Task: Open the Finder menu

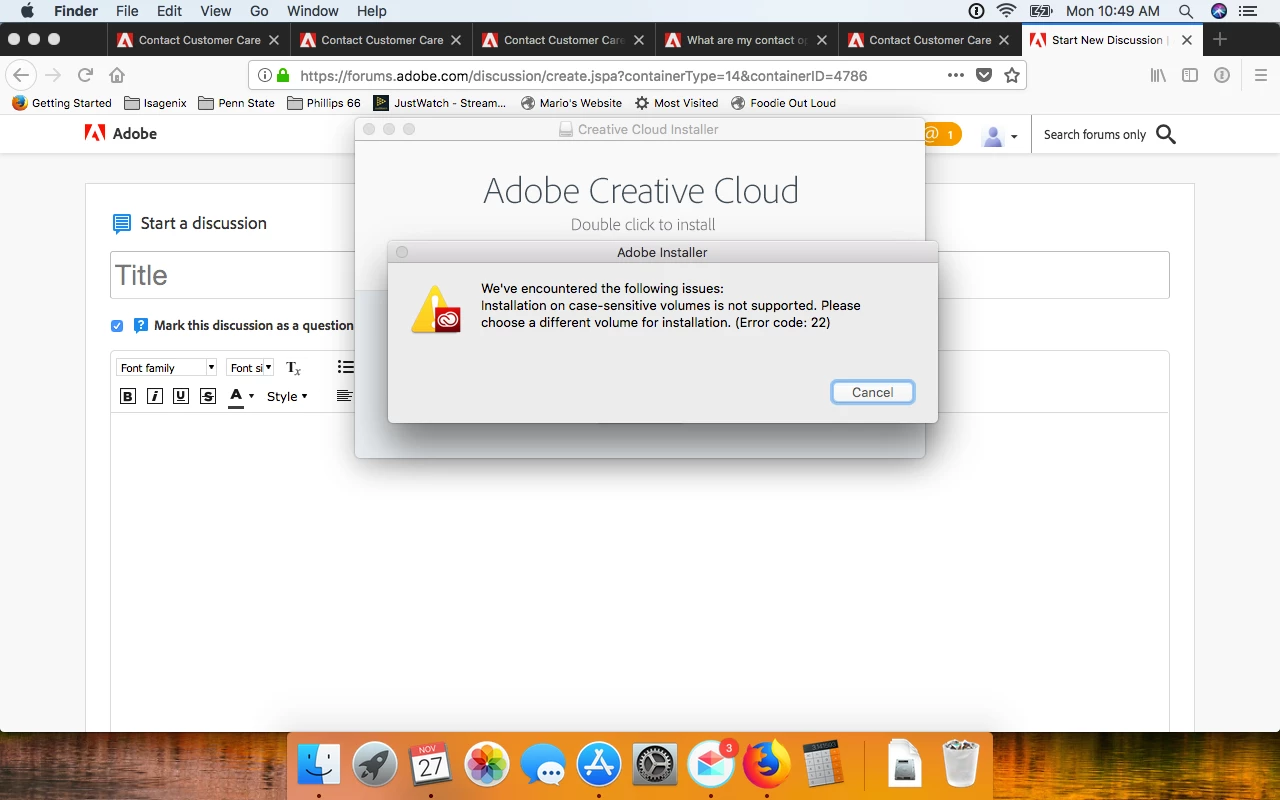Action: [75, 11]
